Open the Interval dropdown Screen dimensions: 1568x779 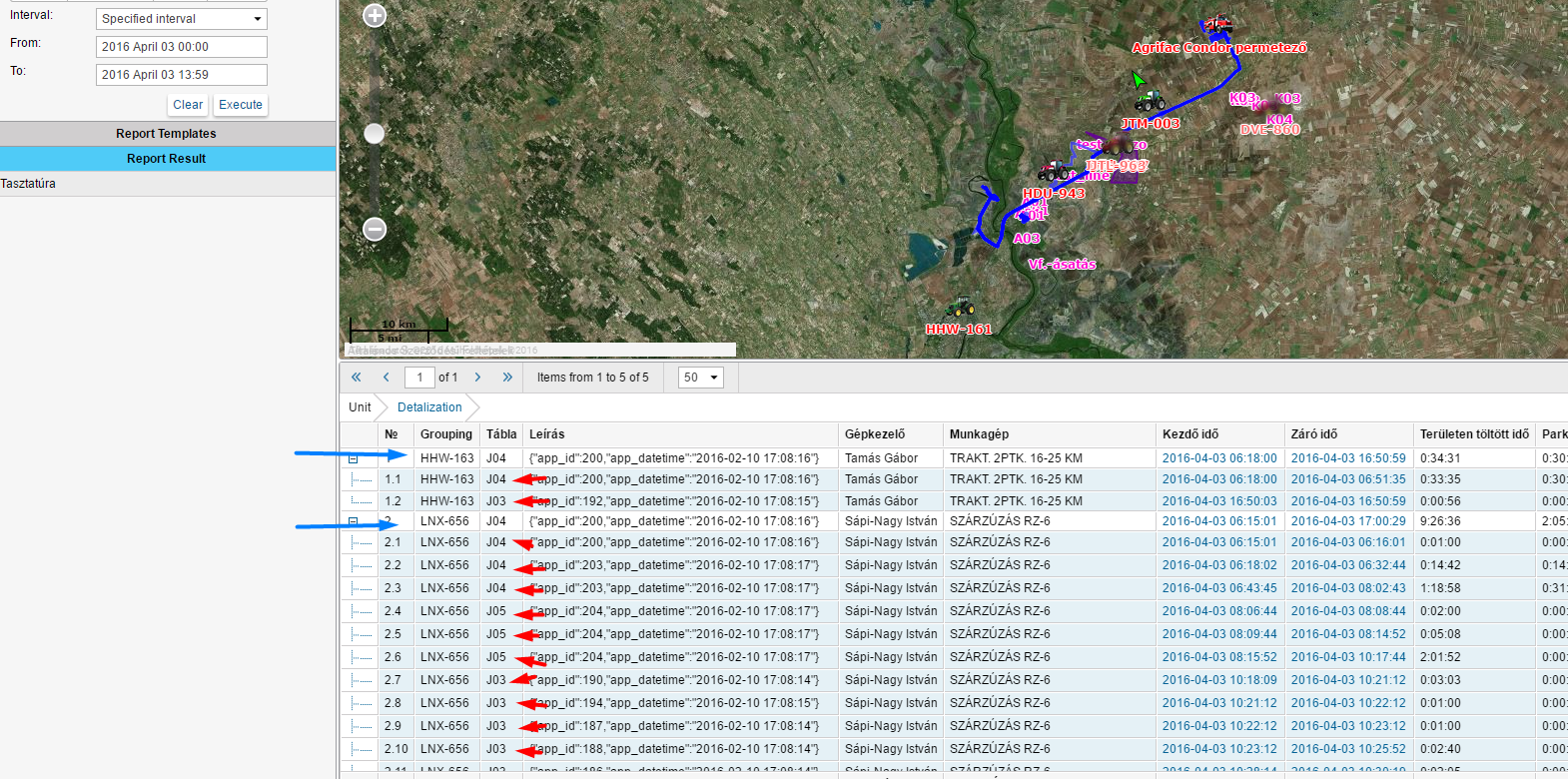pos(182,19)
